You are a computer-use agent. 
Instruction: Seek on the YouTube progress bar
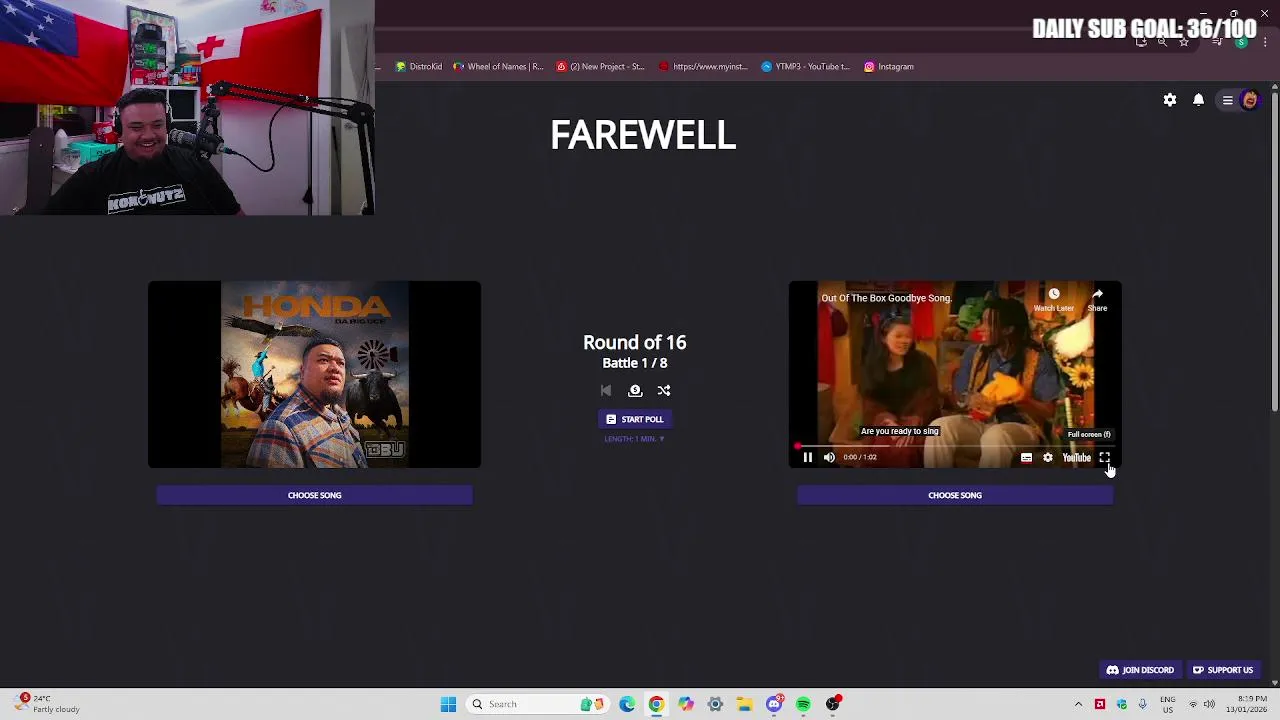955,446
